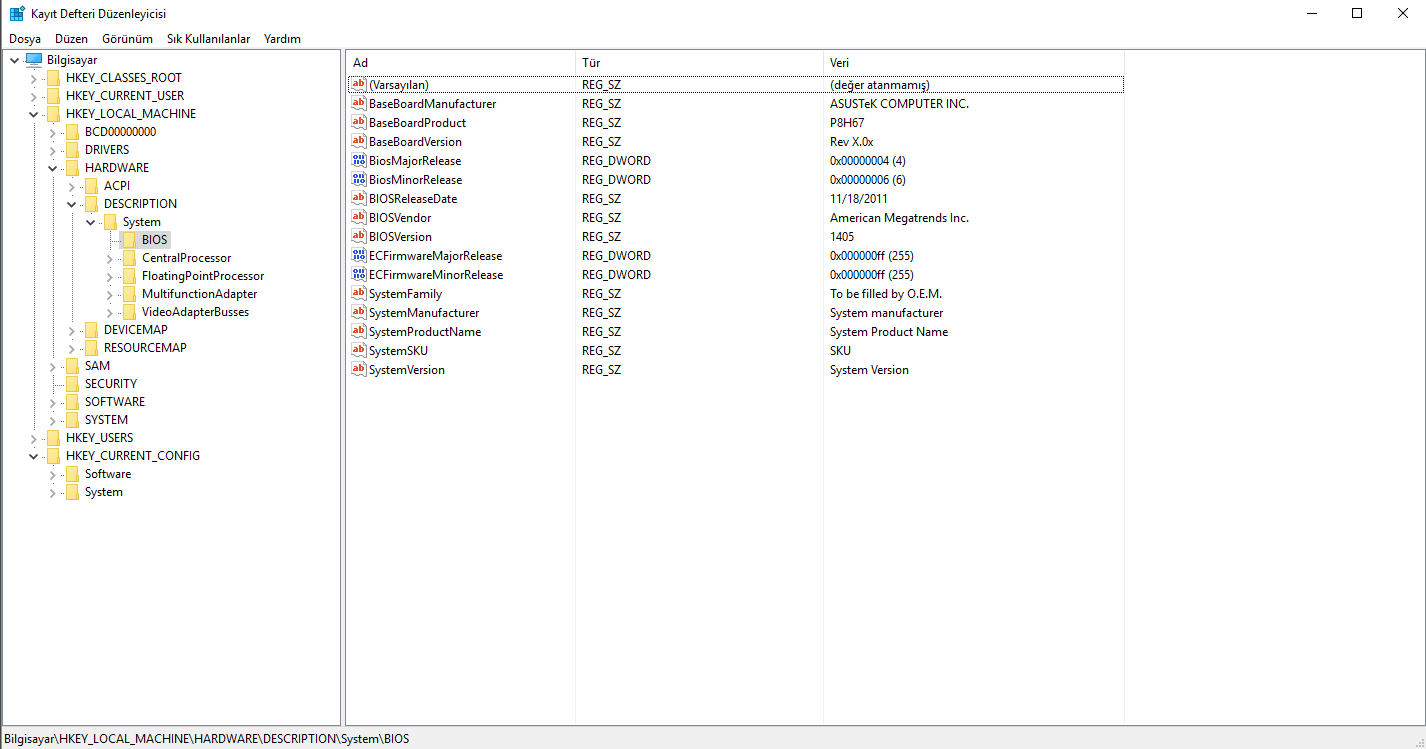
Task: Click the BiosMinorRelease DWORD value icon
Action: point(359,180)
